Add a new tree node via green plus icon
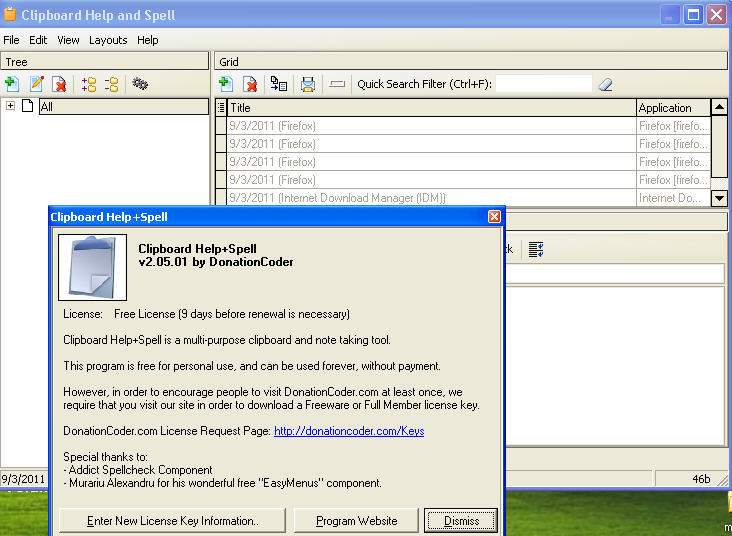 (12, 84)
